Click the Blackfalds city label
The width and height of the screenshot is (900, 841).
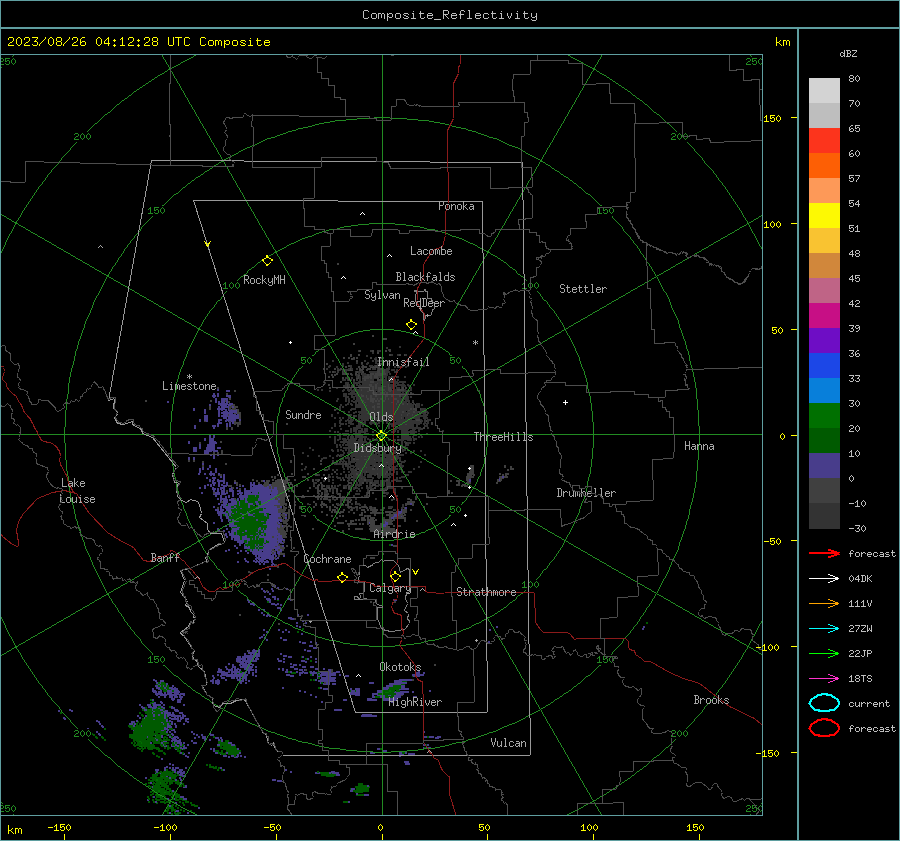(x=425, y=277)
